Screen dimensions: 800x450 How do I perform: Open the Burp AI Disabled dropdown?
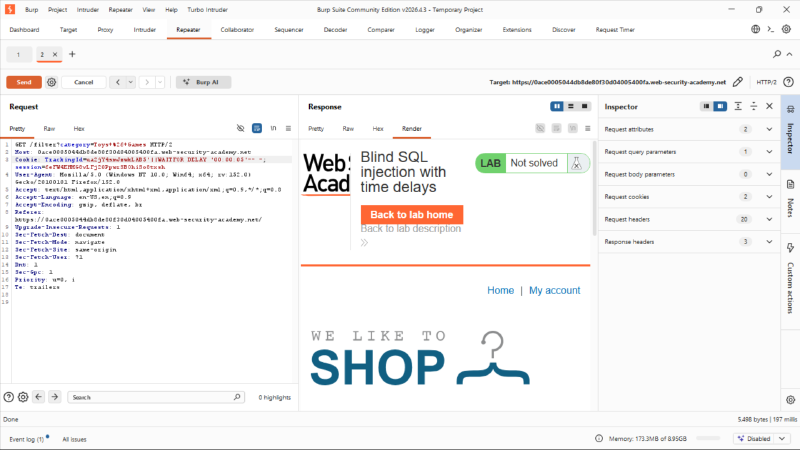click(x=763, y=438)
